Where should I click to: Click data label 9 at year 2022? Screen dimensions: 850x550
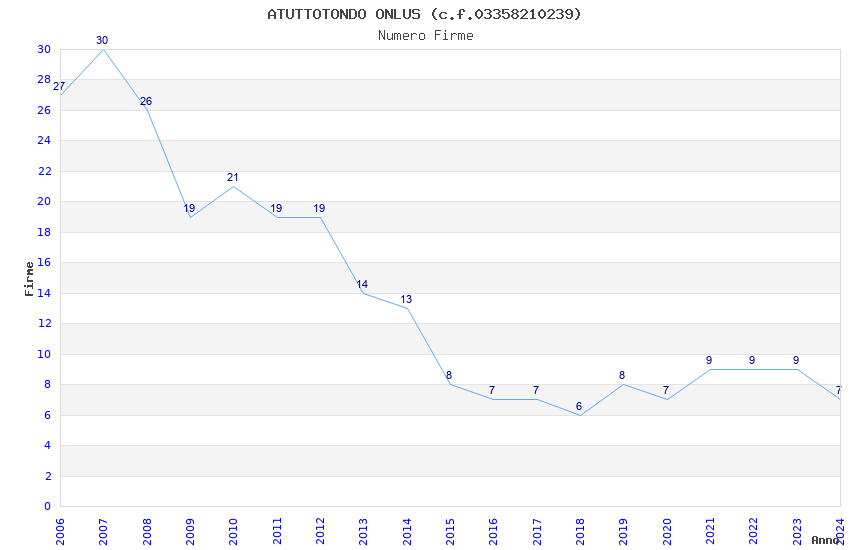(x=752, y=360)
